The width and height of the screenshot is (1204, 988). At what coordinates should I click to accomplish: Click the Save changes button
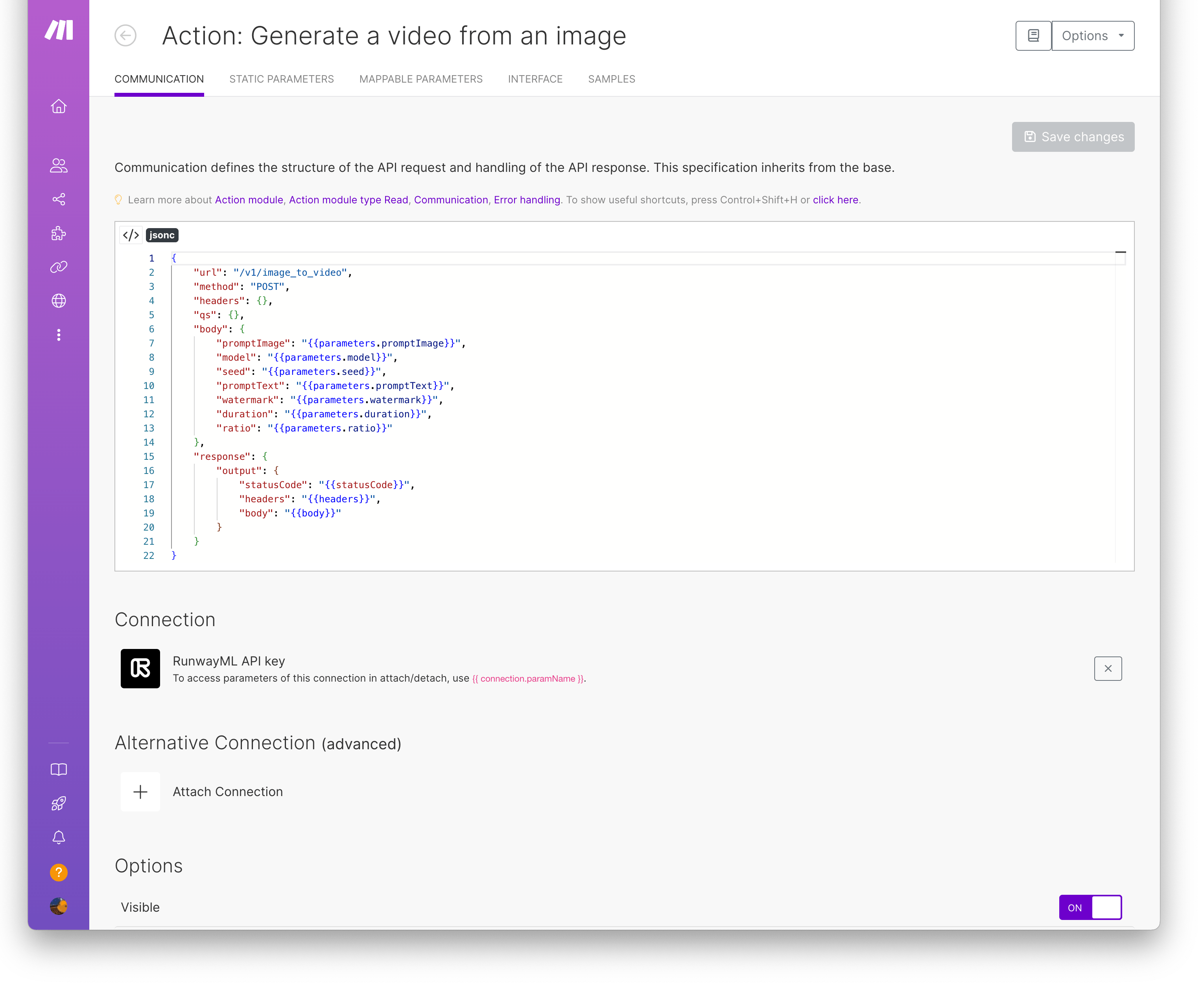tap(1073, 136)
